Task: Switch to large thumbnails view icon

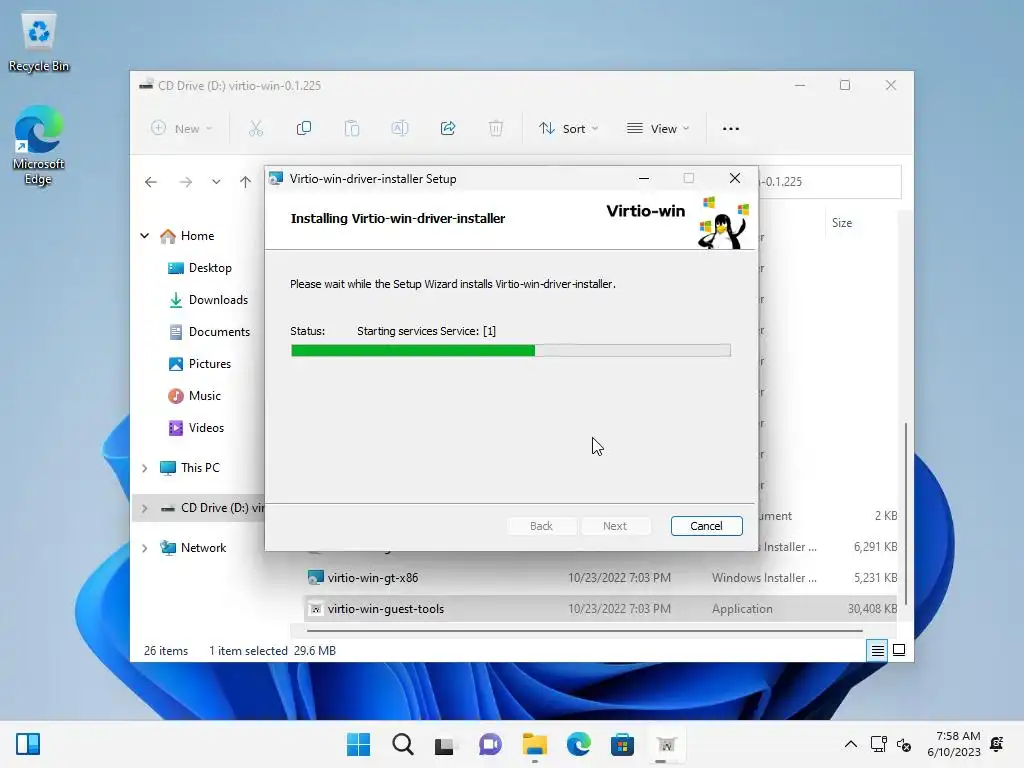Action: pos(899,650)
